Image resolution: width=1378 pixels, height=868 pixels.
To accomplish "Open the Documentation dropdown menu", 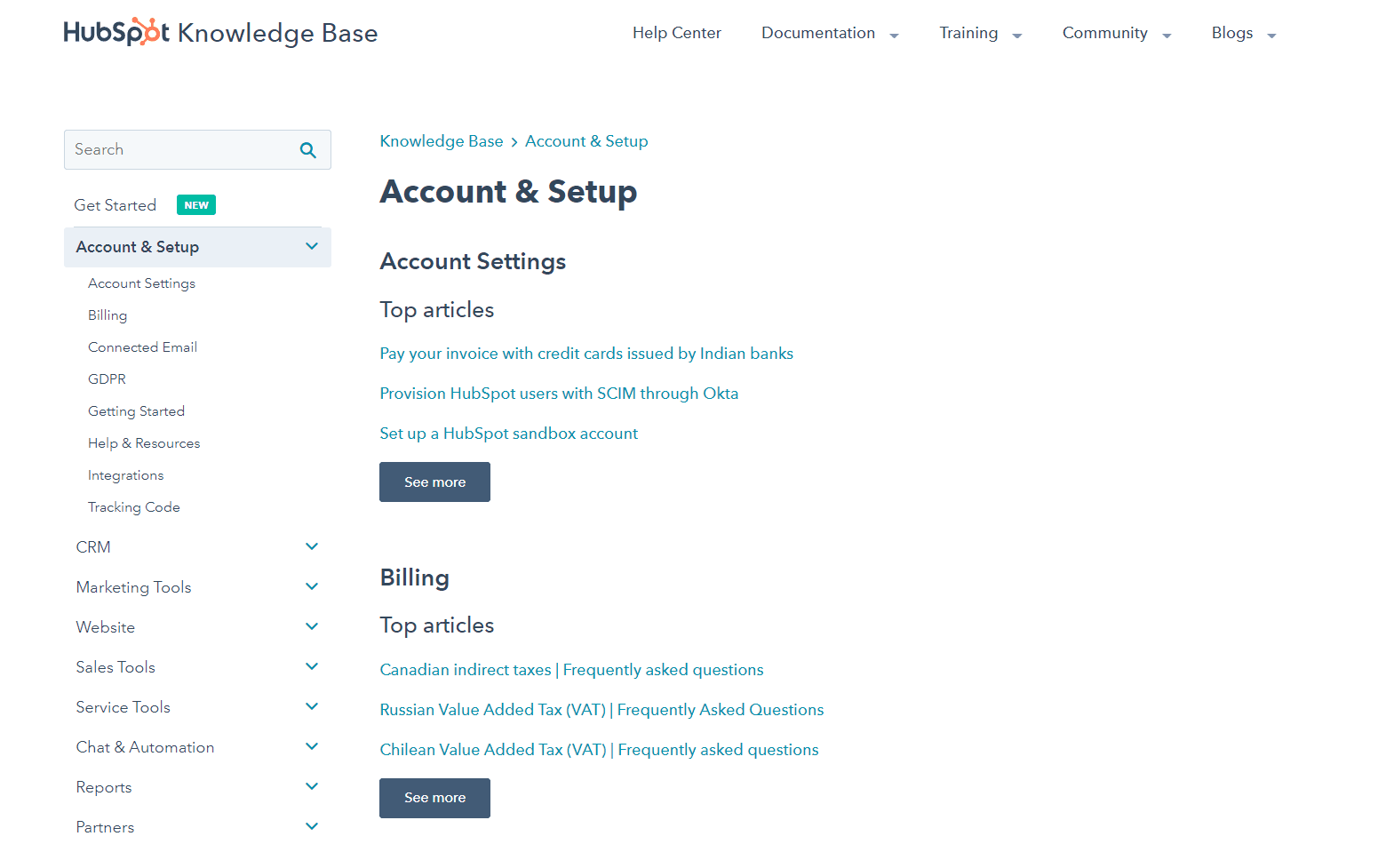I will [830, 34].
